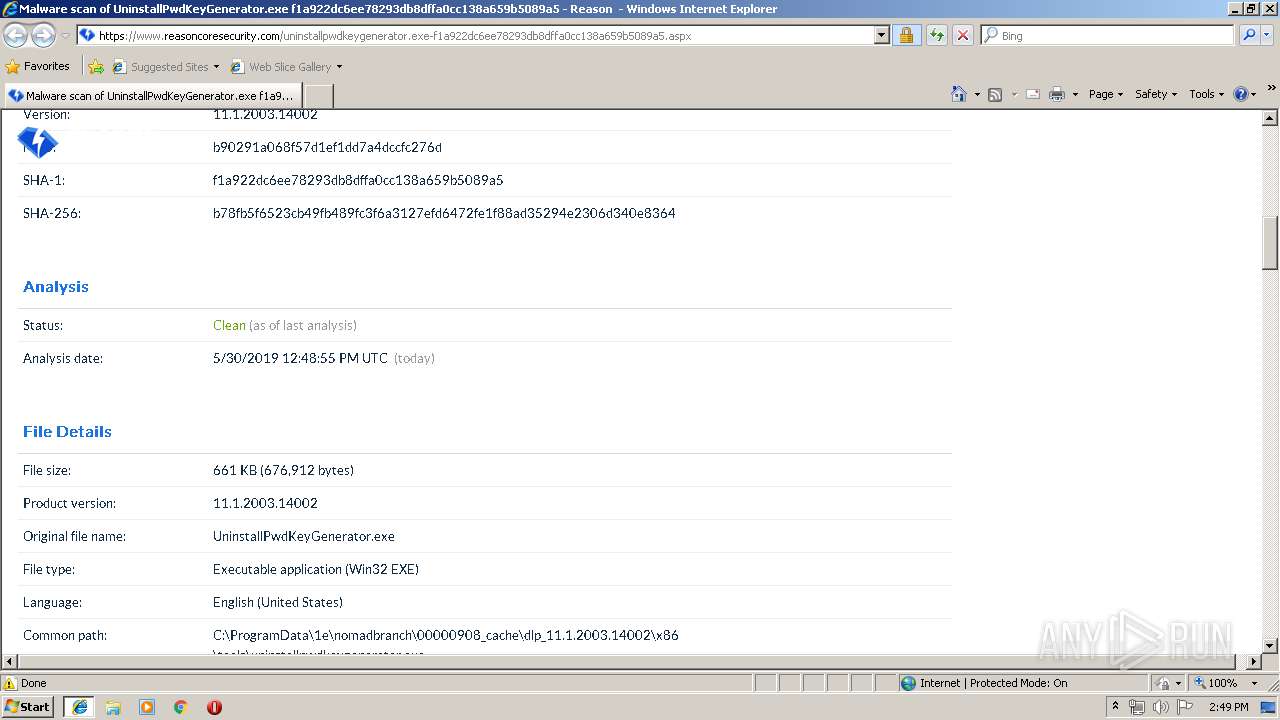Expand the Suggested Sites dropdown arrow
This screenshot has width=1280, height=720.
pyautogui.click(x=216, y=67)
